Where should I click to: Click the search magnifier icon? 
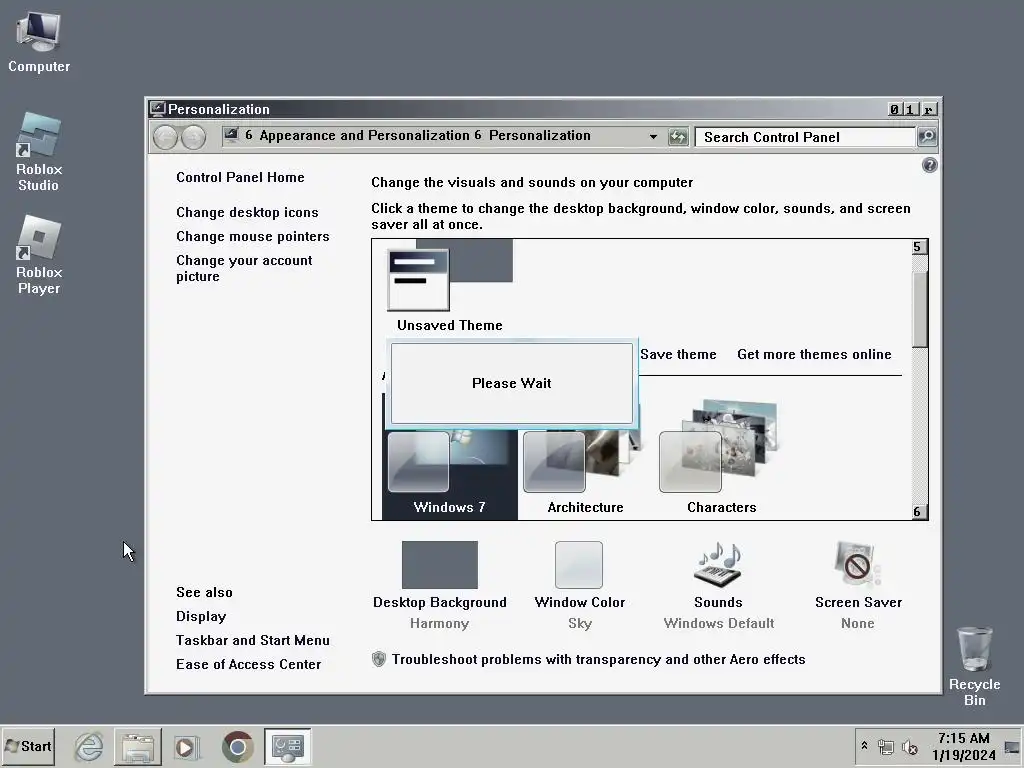927,137
